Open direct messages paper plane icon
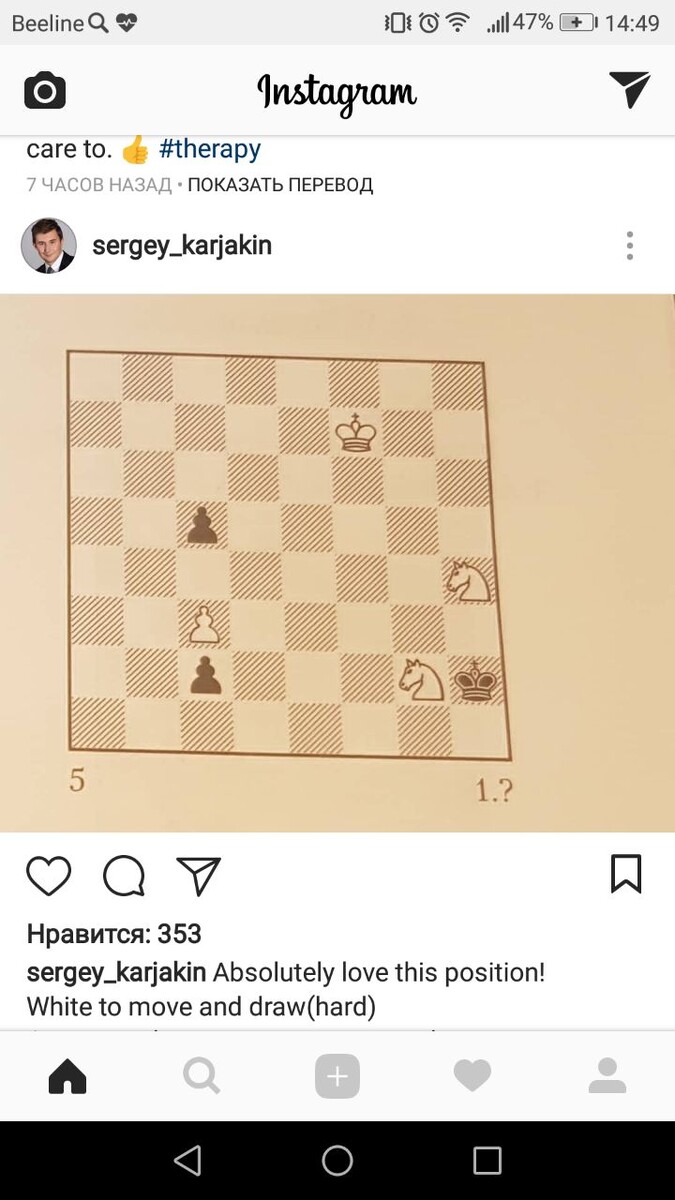The height and width of the screenshot is (1200, 675). point(630,90)
